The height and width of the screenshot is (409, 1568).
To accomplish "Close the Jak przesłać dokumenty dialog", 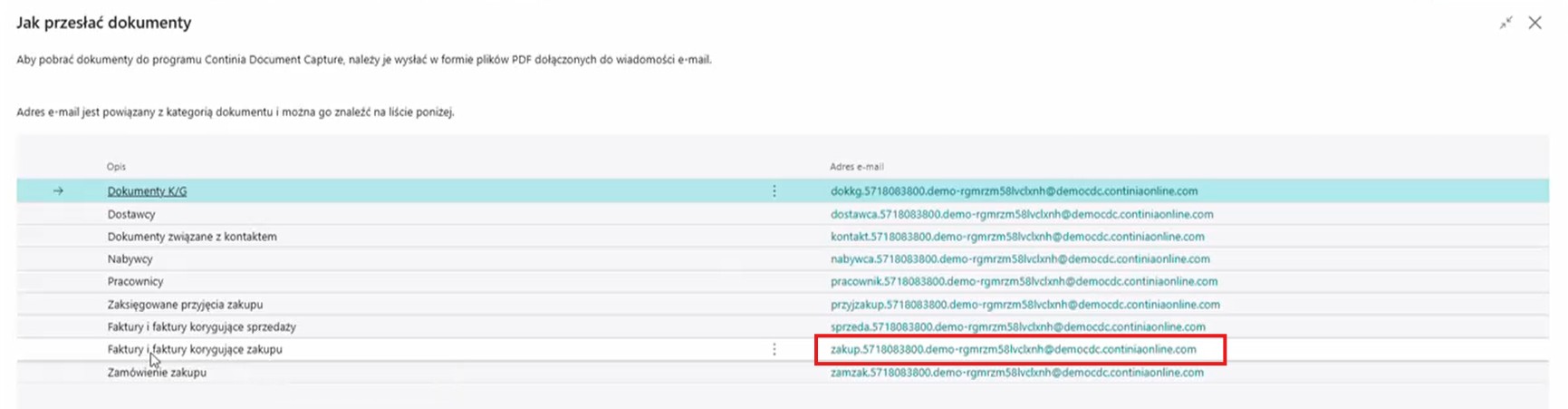I will [x=1534, y=23].
